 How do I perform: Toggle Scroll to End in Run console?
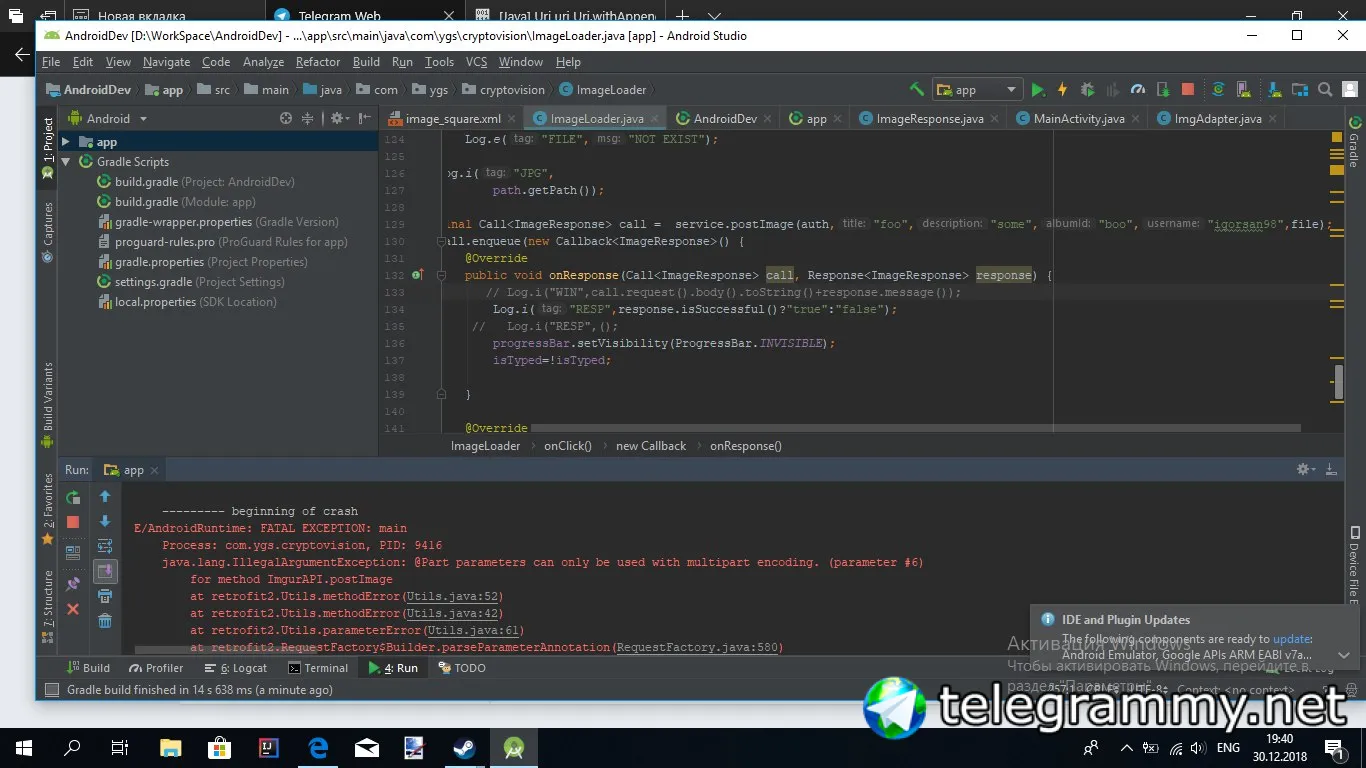[x=105, y=571]
